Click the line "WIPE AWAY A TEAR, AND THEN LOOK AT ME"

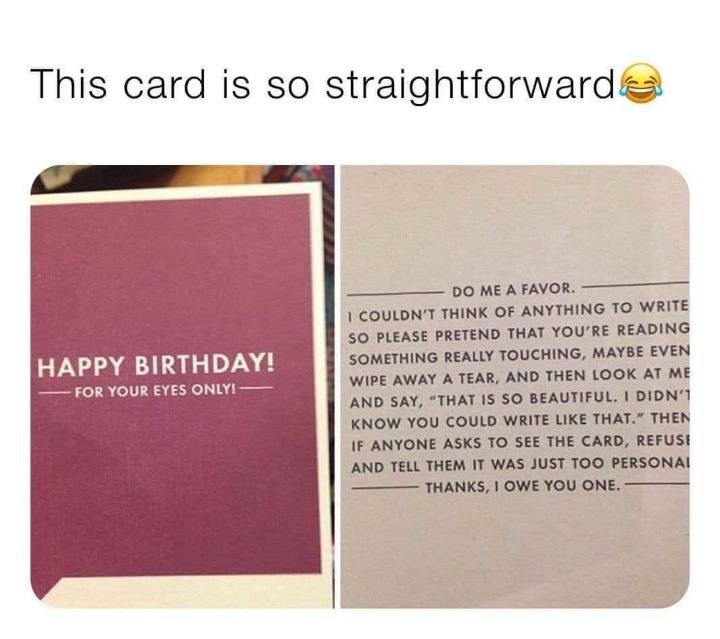pos(519,377)
